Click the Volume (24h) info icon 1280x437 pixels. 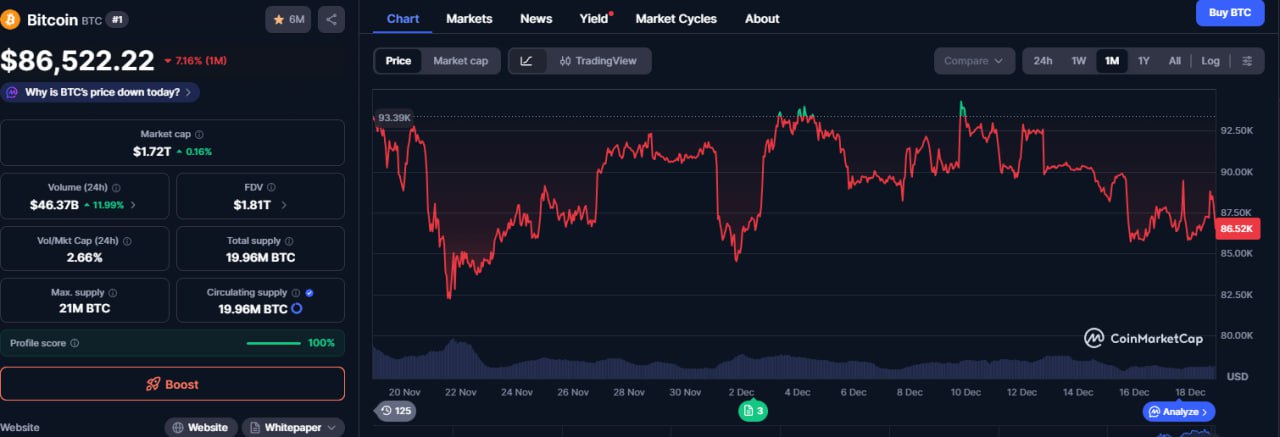coord(117,188)
